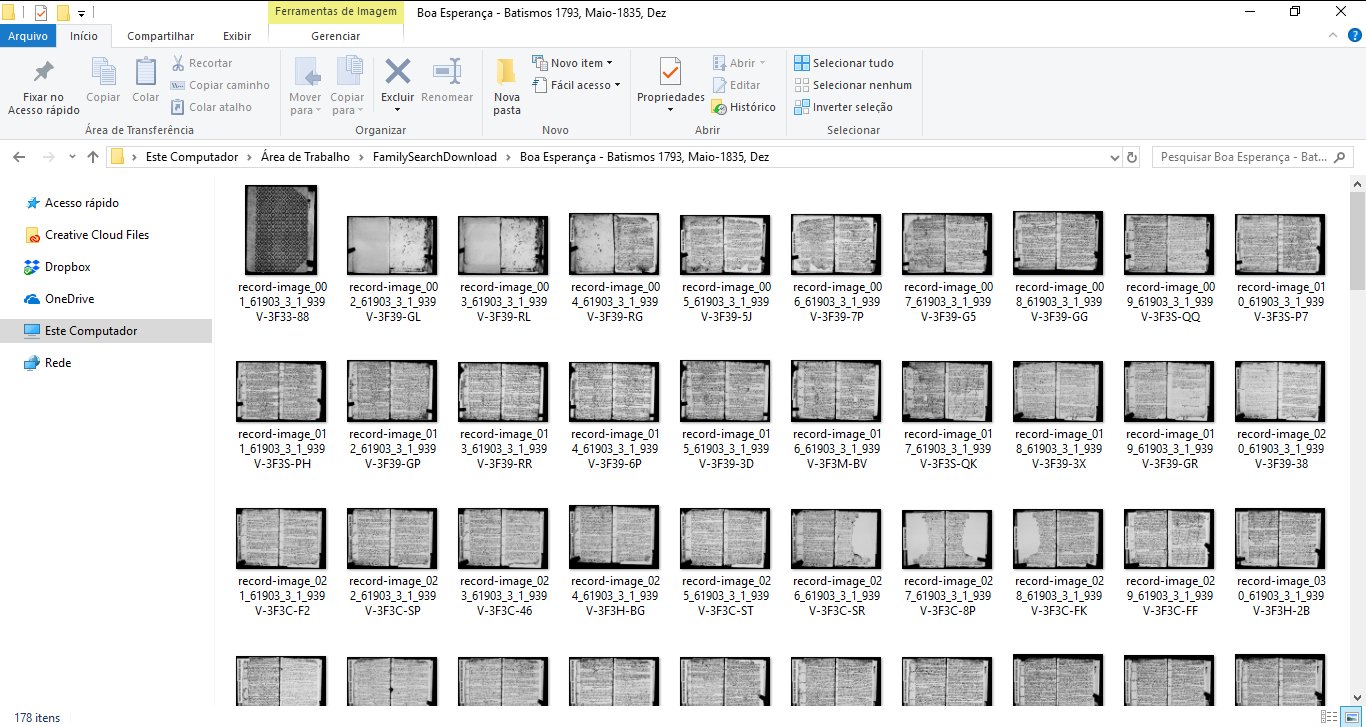The image size is (1366, 727).
Task: Select Acesso rápido in navigation pane
Action: click(81, 203)
